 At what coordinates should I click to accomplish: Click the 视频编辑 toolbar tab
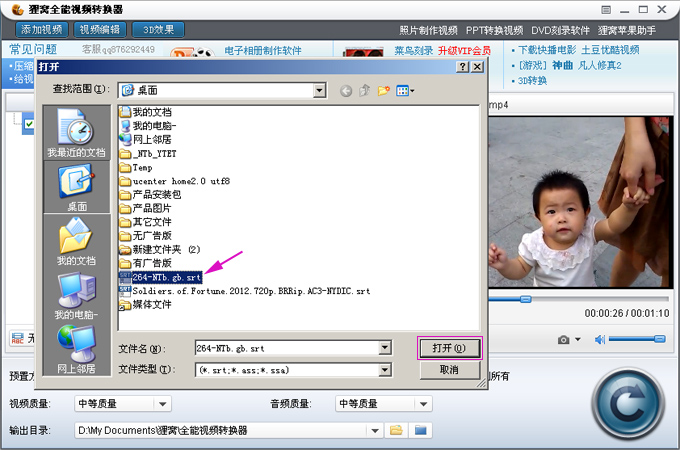(x=100, y=29)
